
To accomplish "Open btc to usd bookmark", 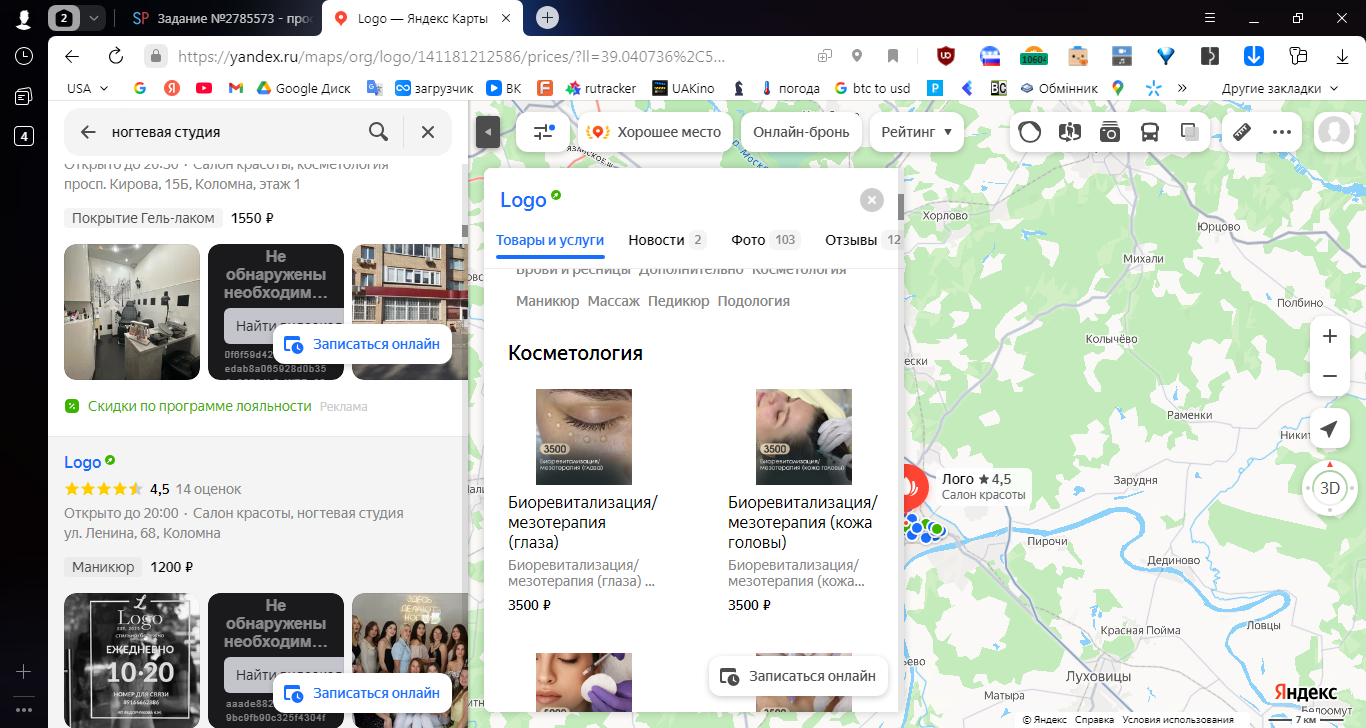I will pyautogui.click(x=872, y=88).
